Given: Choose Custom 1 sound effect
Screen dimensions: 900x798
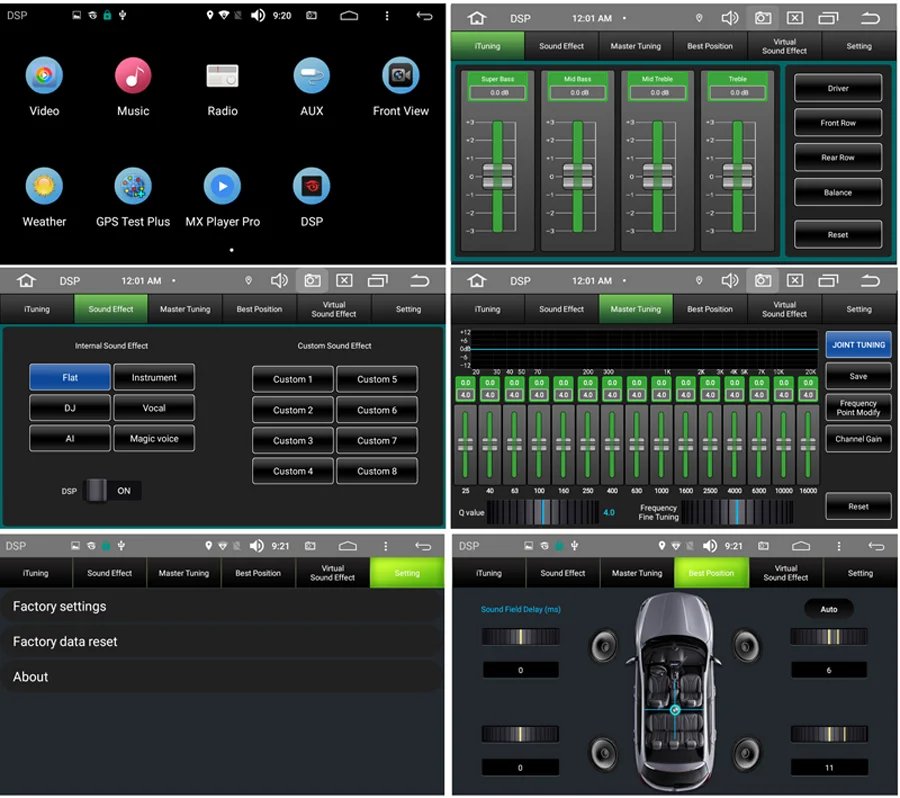Looking at the screenshot, I should point(293,379).
